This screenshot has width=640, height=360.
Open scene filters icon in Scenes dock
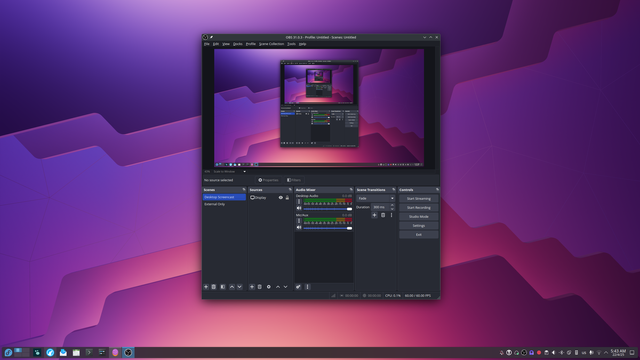222,287
